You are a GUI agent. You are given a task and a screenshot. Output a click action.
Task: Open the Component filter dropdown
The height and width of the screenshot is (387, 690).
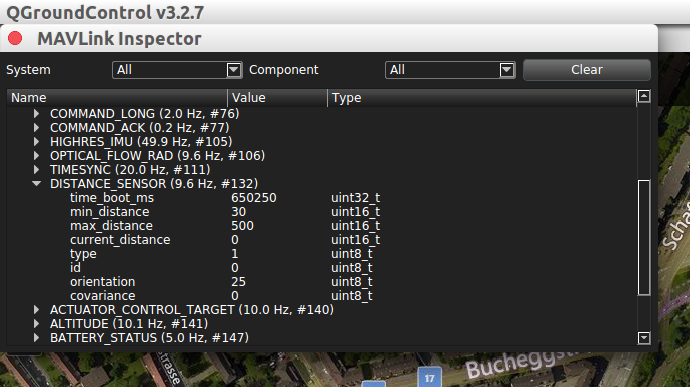(x=450, y=70)
